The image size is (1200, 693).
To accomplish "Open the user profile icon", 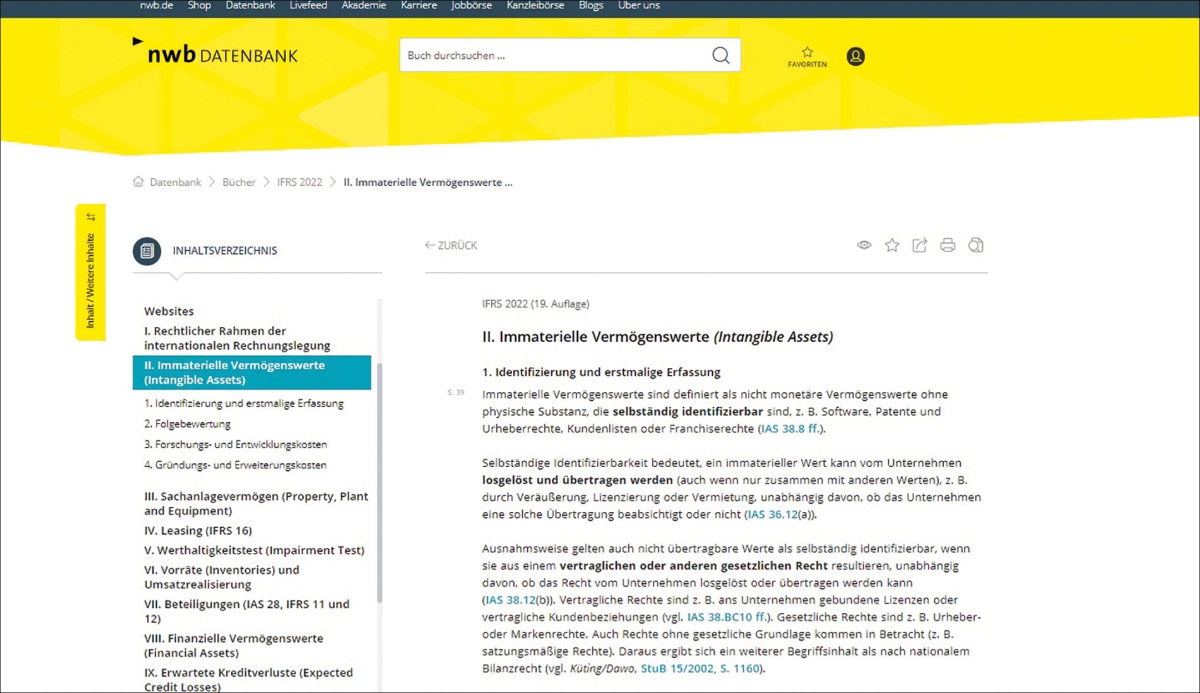I will click(855, 57).
